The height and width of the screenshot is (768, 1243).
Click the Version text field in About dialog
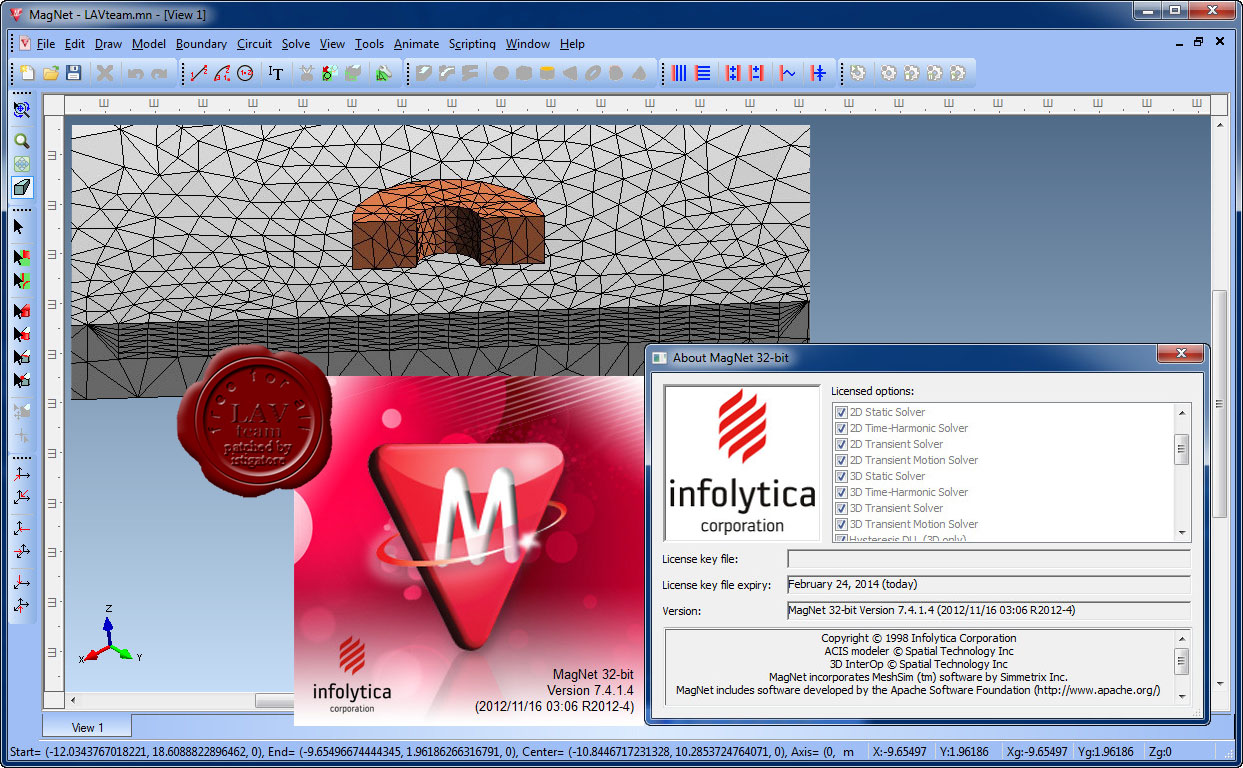click(x=989, y=610)
